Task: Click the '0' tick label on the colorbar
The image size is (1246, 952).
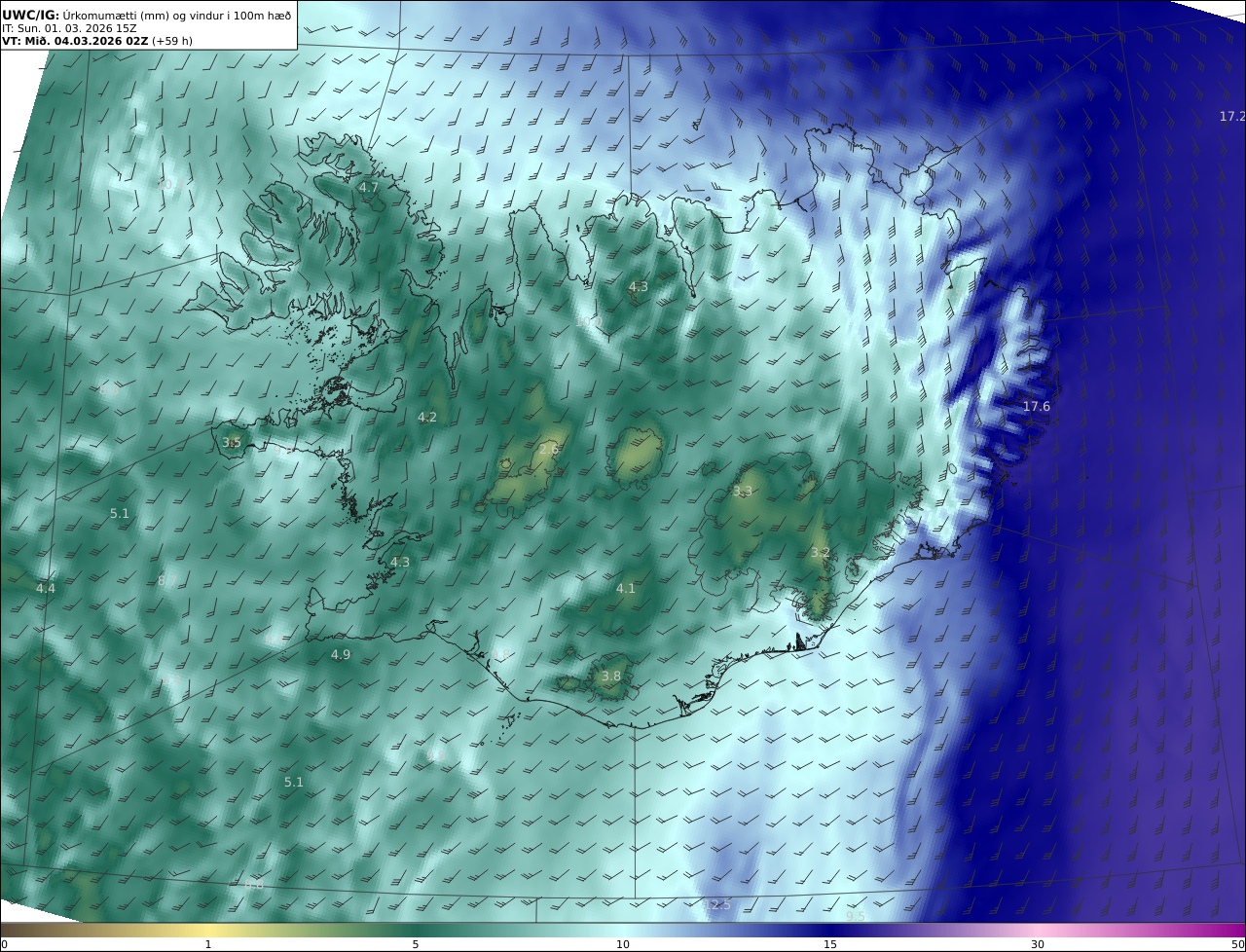Action: (4, 944)
